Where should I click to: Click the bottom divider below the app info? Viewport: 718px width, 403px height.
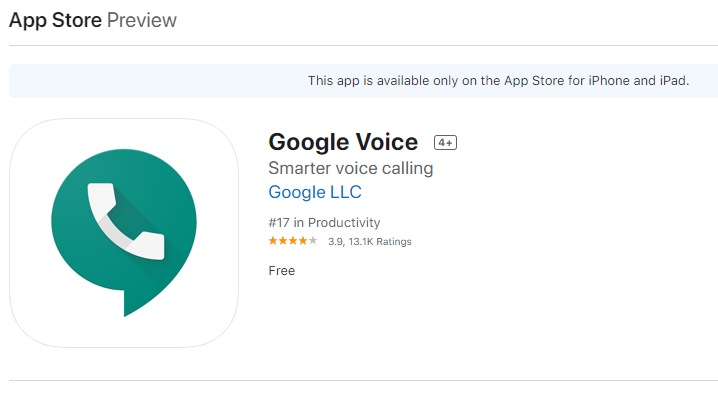click(359, 380)
